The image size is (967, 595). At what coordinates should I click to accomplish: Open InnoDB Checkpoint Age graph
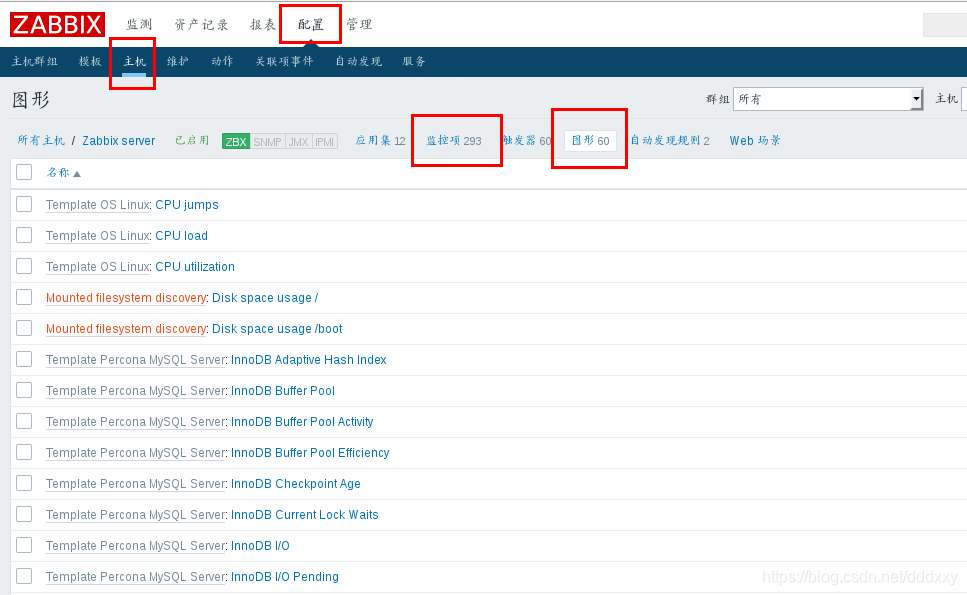pos(296,483)
